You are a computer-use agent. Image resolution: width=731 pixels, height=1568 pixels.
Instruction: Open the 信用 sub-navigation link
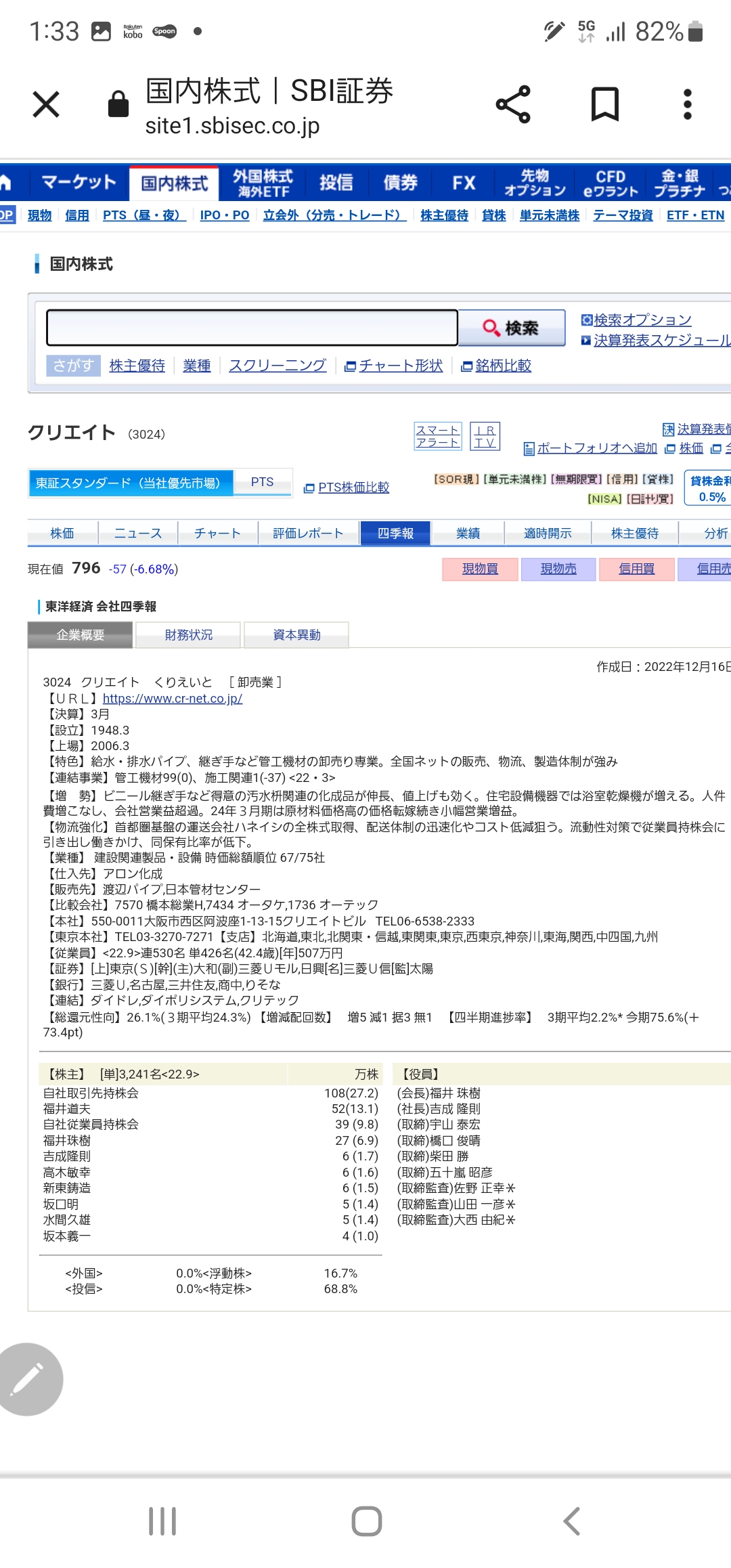click(x=77, y=215)
